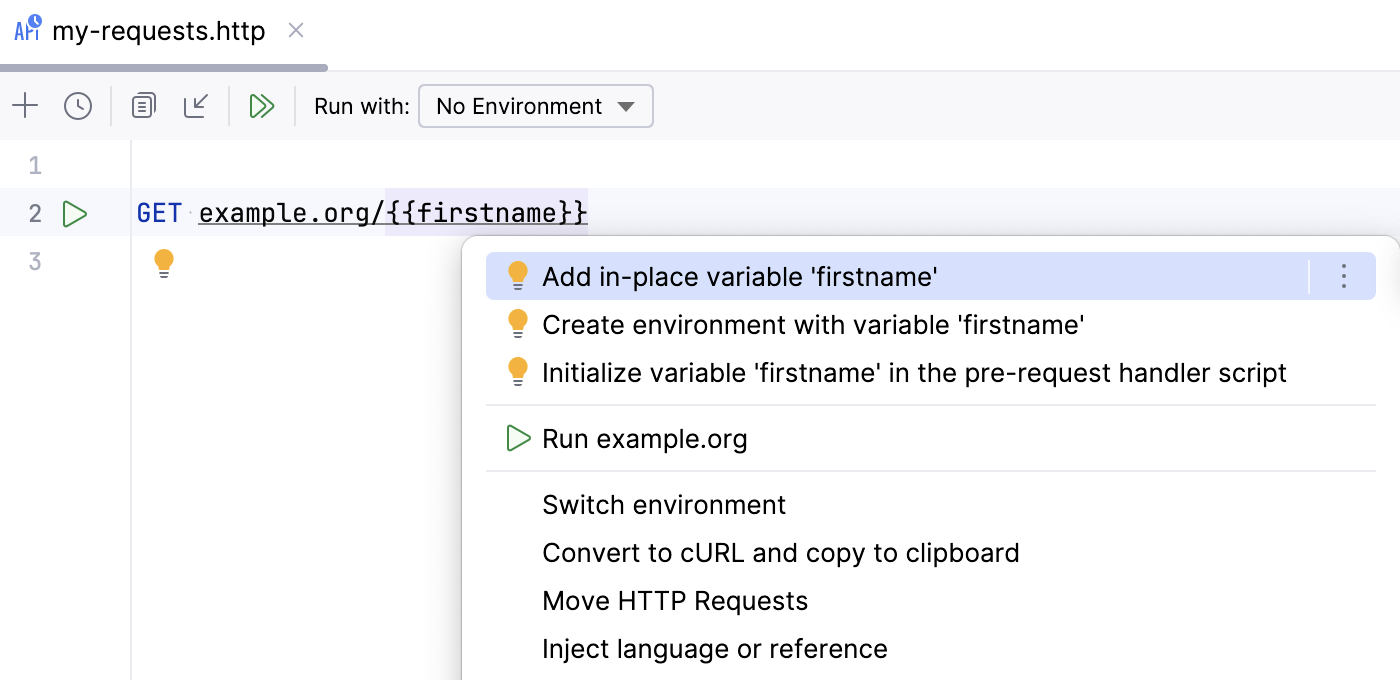Open the No Environment dropdown

click(535, 106)
